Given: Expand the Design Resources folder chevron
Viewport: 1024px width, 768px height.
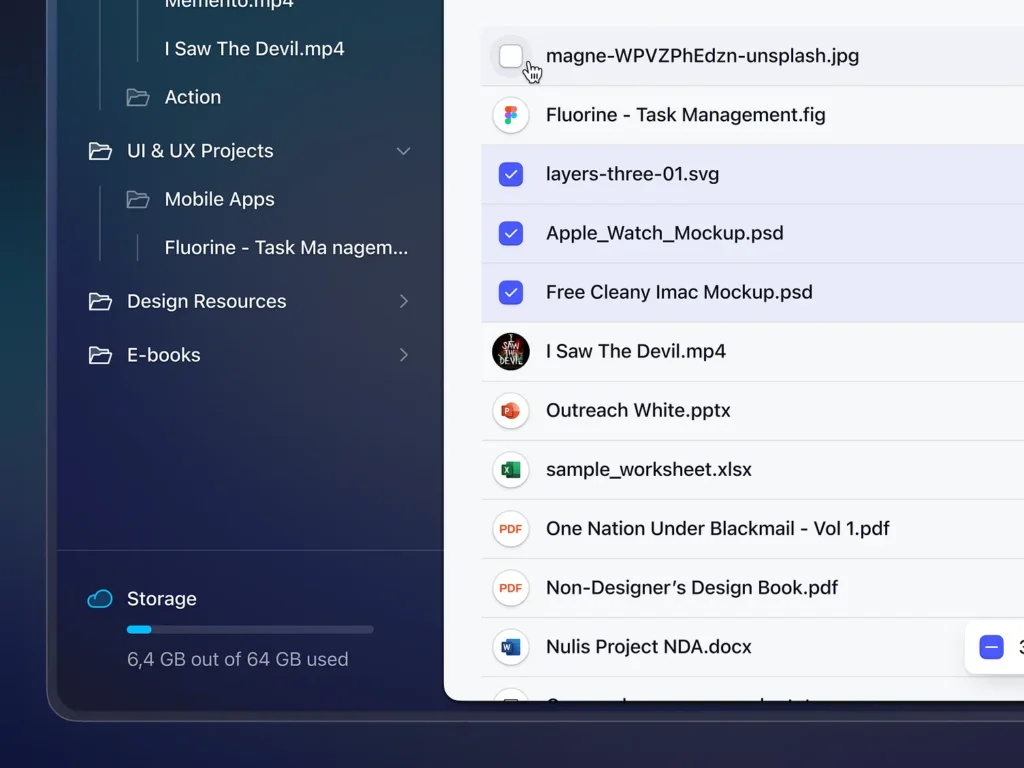Looking at the screenshot, I should (x=404, y=301).
